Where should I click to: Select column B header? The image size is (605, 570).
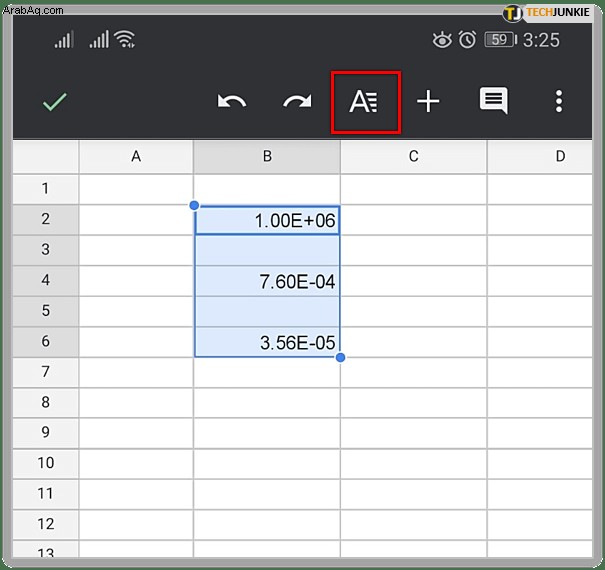[x=267, y=157]
